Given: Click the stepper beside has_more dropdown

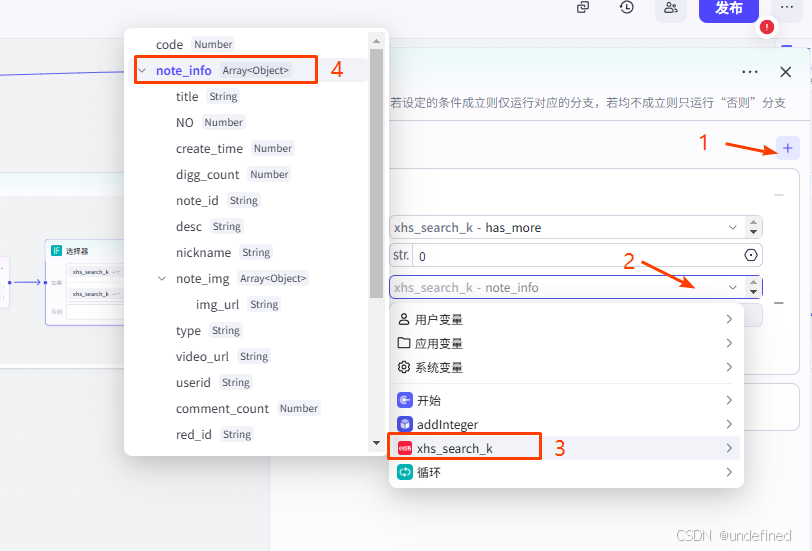Looking at the screenshot, I should 753,227.
